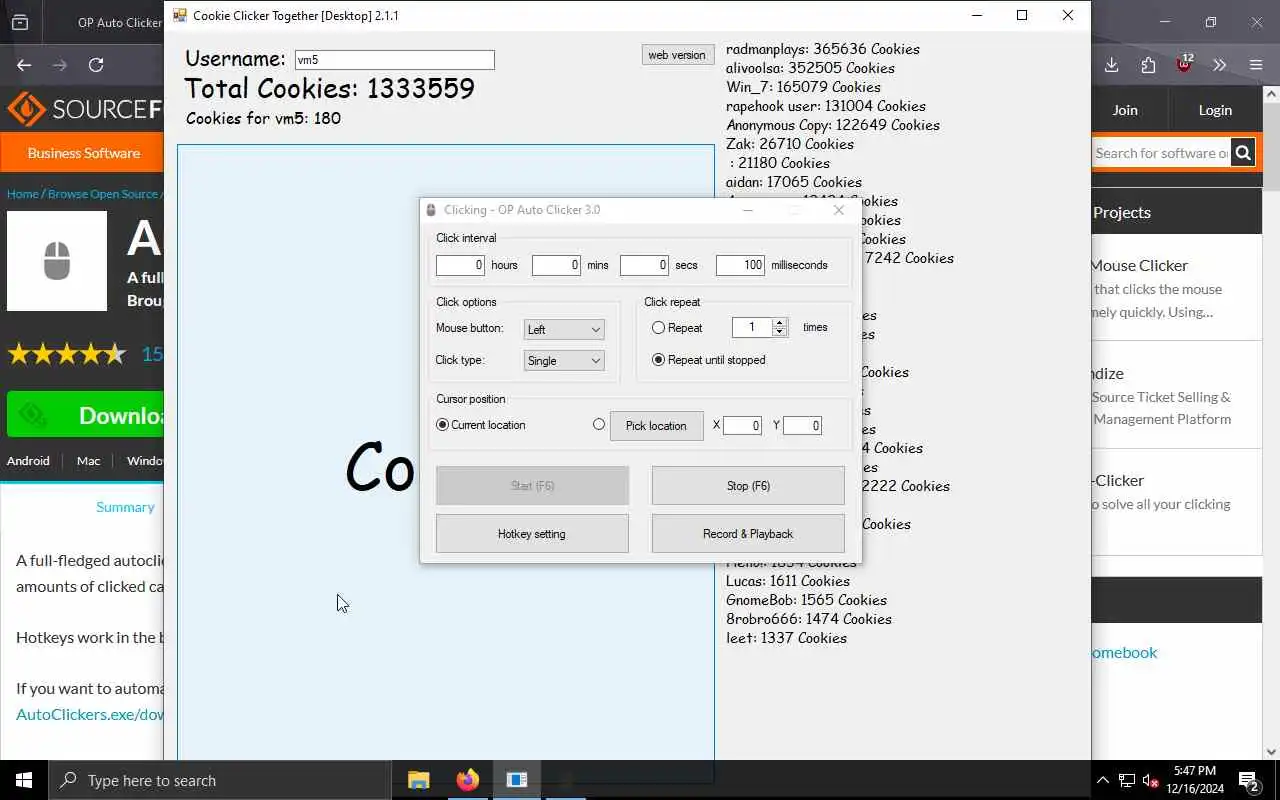Click the Pick location button

(656, 426)
